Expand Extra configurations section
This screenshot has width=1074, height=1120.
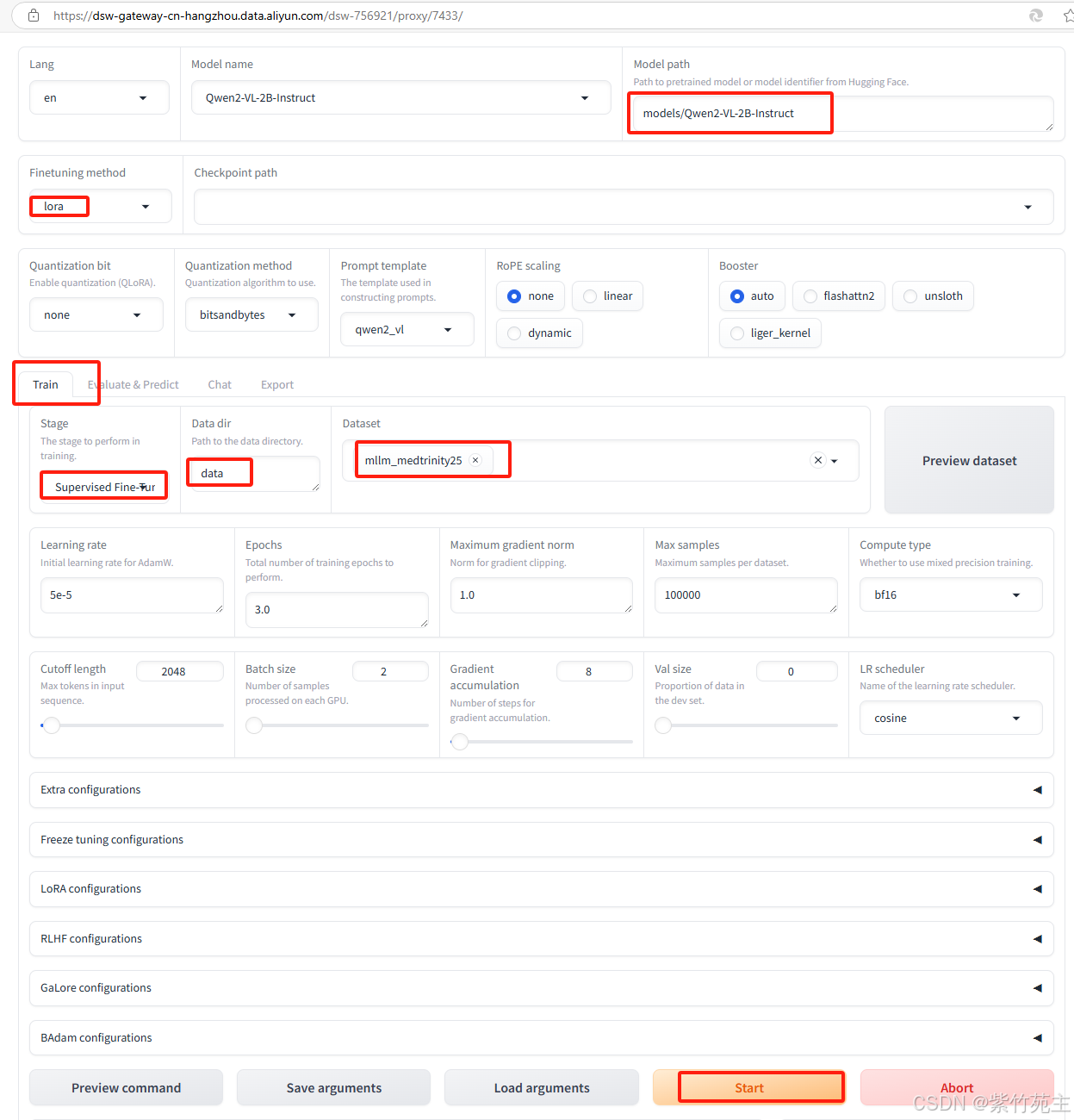pos(542,790)
